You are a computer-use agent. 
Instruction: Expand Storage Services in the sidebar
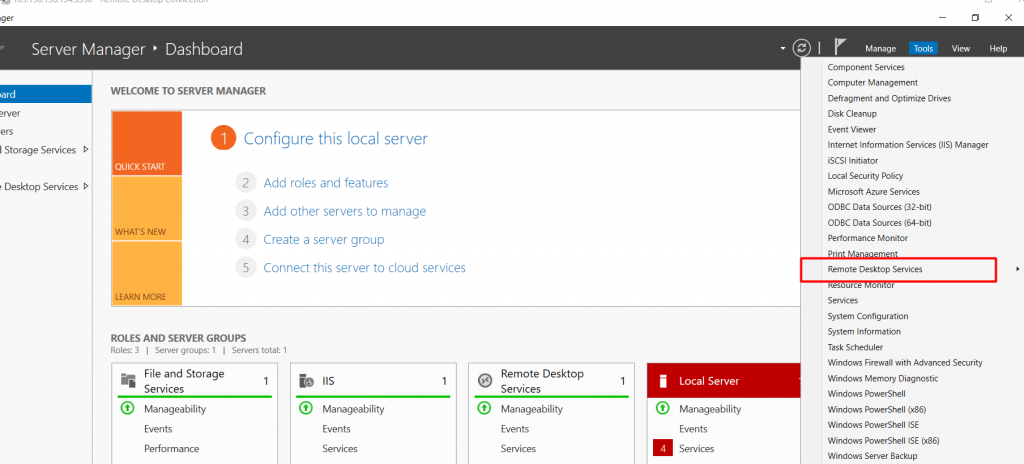click(x=86, y=150)
